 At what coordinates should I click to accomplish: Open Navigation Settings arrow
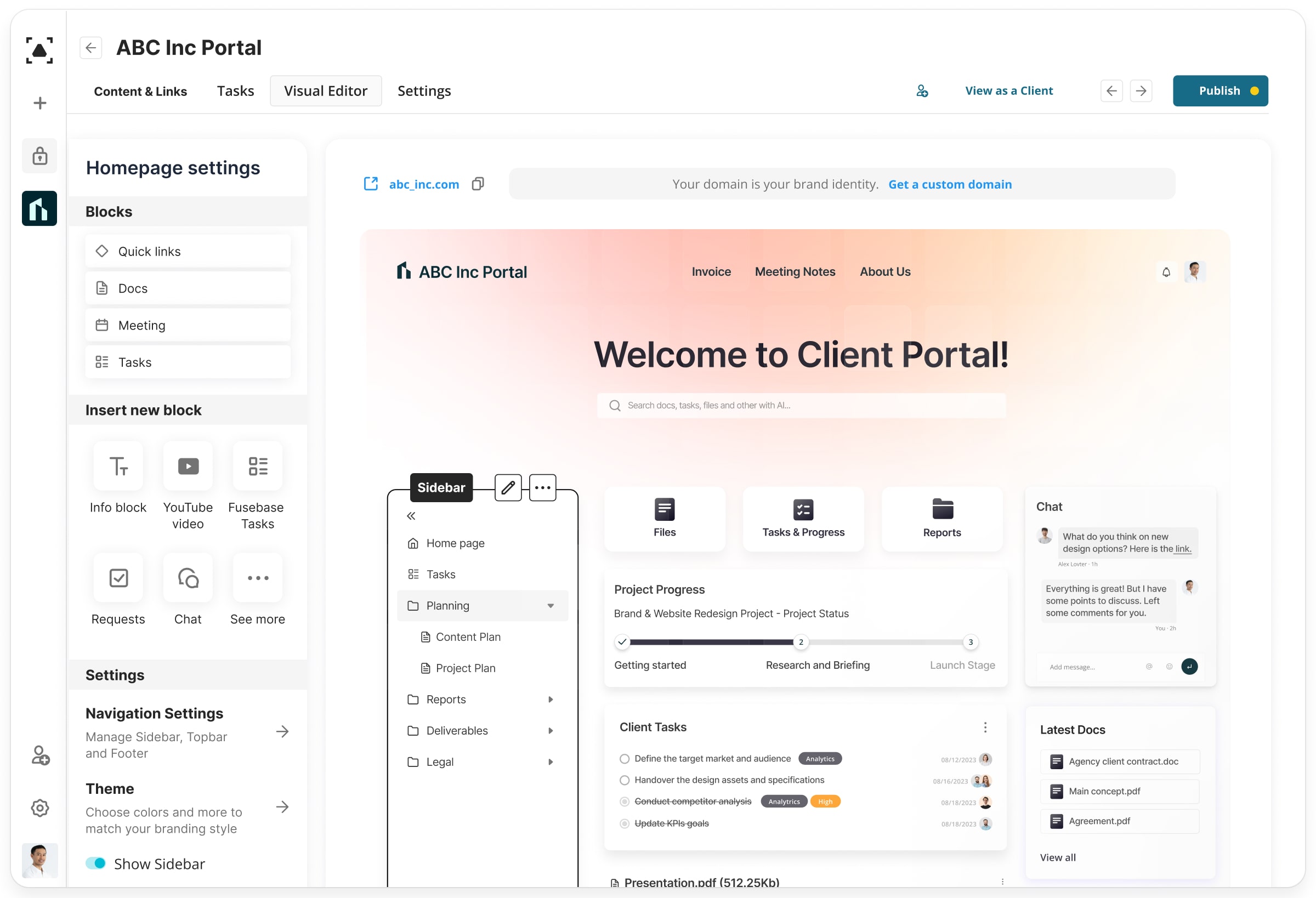(282, 731)
